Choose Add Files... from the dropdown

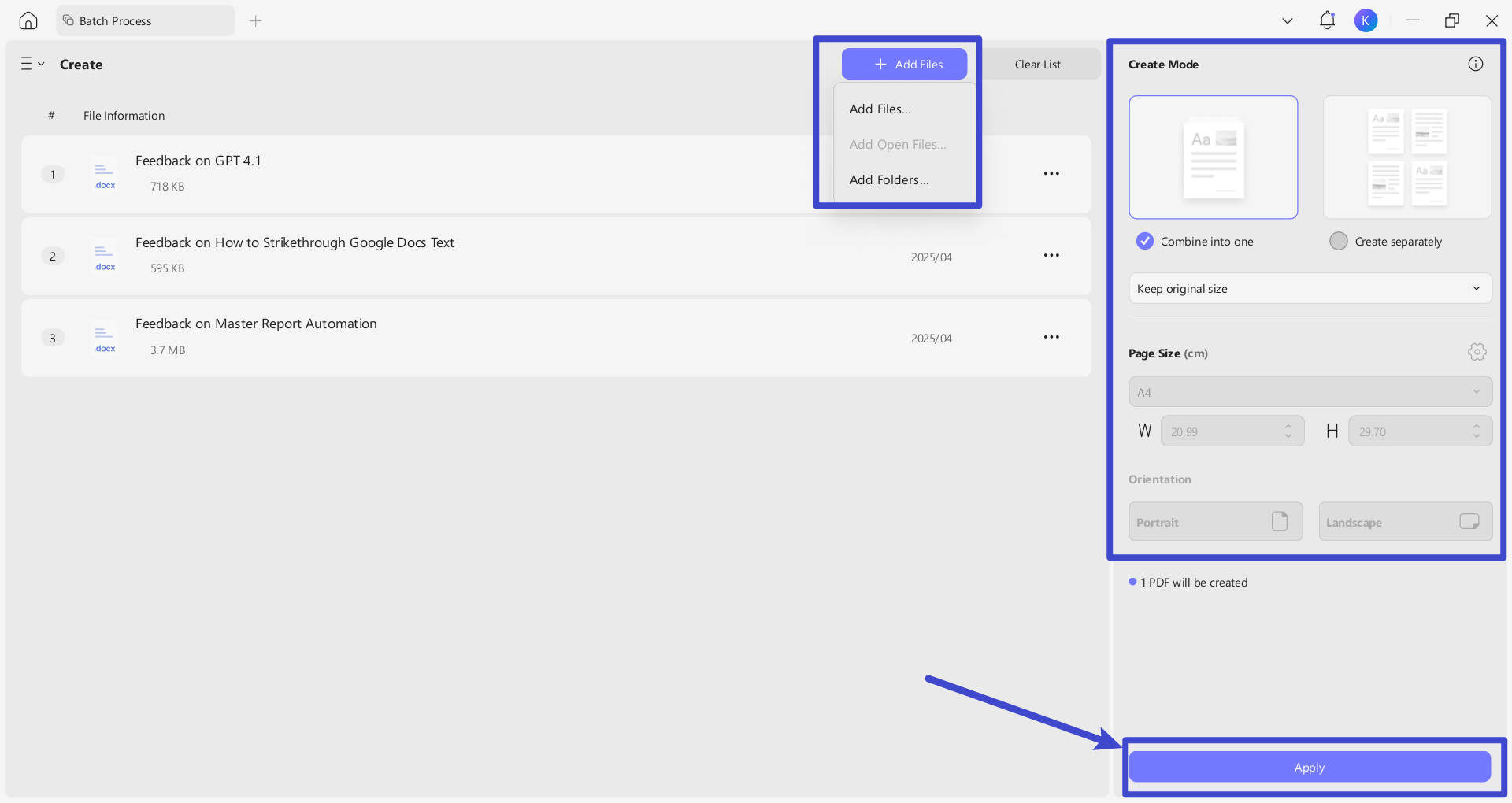click(x=880, y=109)
